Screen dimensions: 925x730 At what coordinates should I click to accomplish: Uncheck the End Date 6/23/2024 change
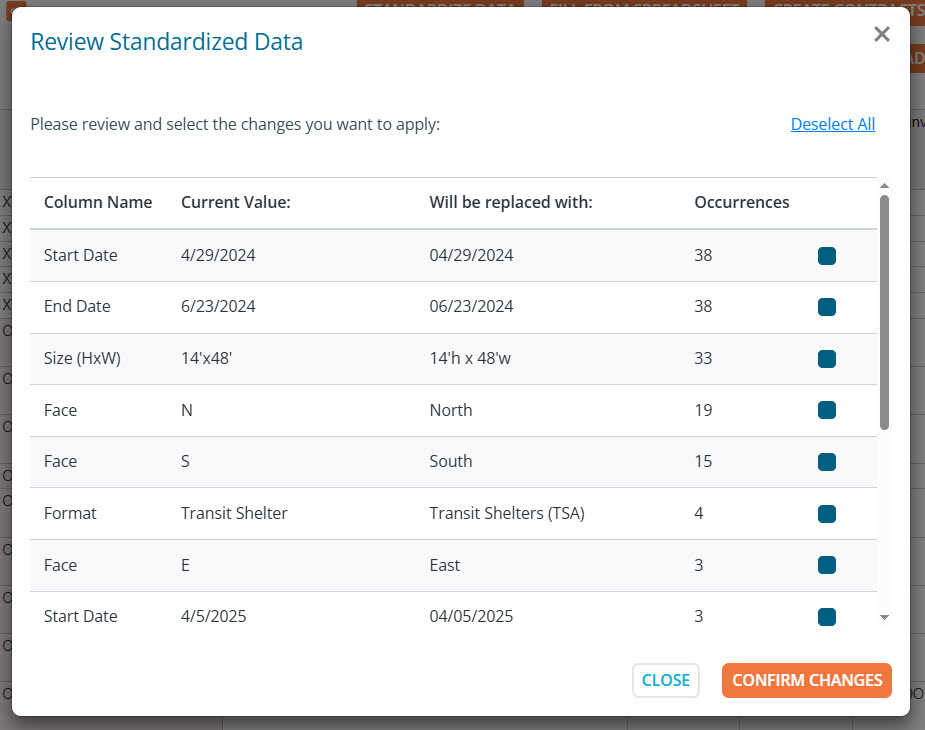[826, 307]
